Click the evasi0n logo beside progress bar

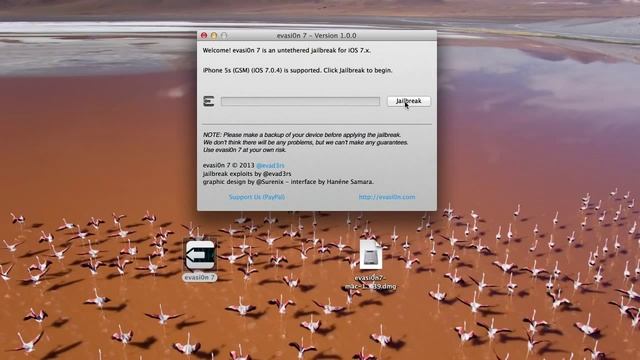pyautogui.click(x=209, y=101)
